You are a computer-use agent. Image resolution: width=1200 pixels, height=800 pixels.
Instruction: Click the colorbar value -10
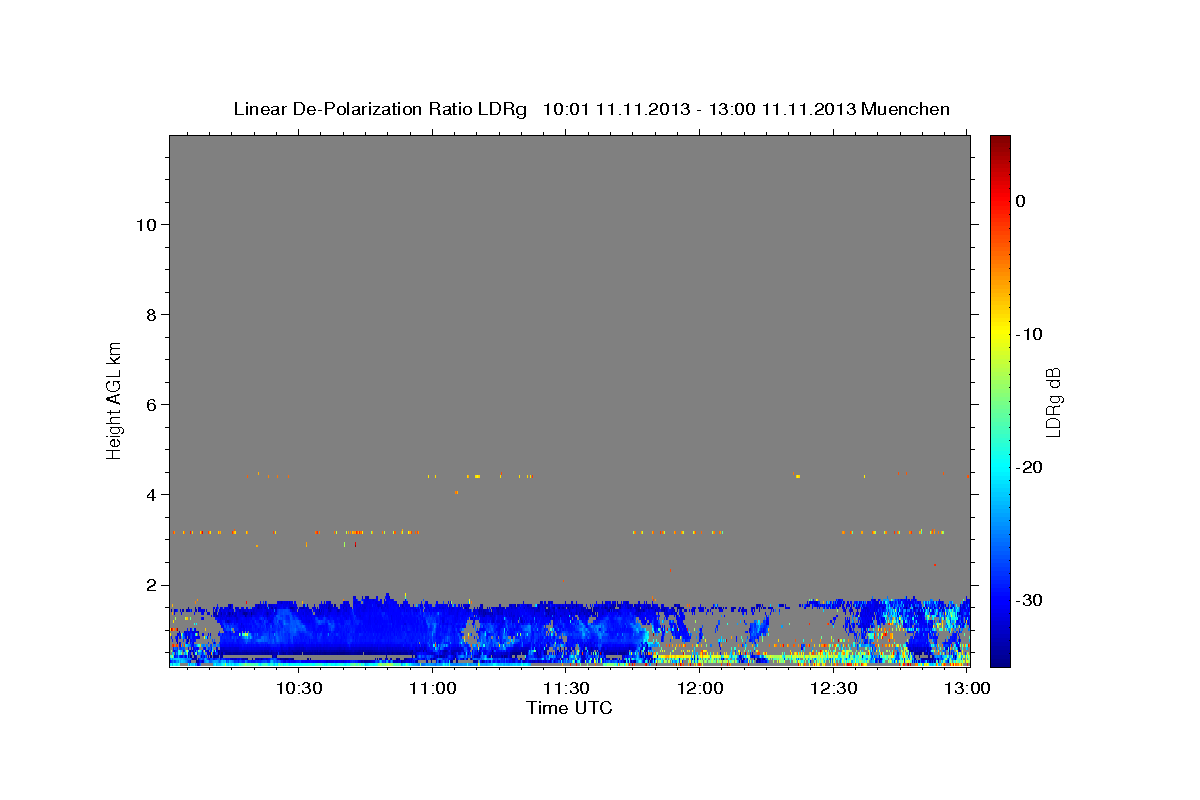click(1030, 334)
